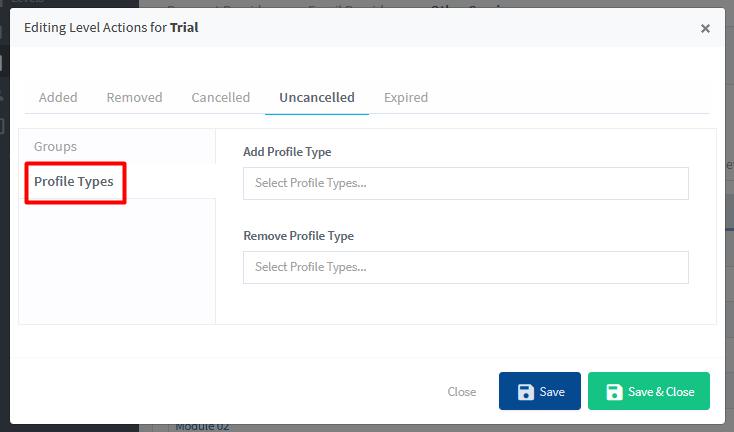The height and width of the screenshot is (432, 734).
Task: Select the Profile Types side section
Action: pos(73,182)
